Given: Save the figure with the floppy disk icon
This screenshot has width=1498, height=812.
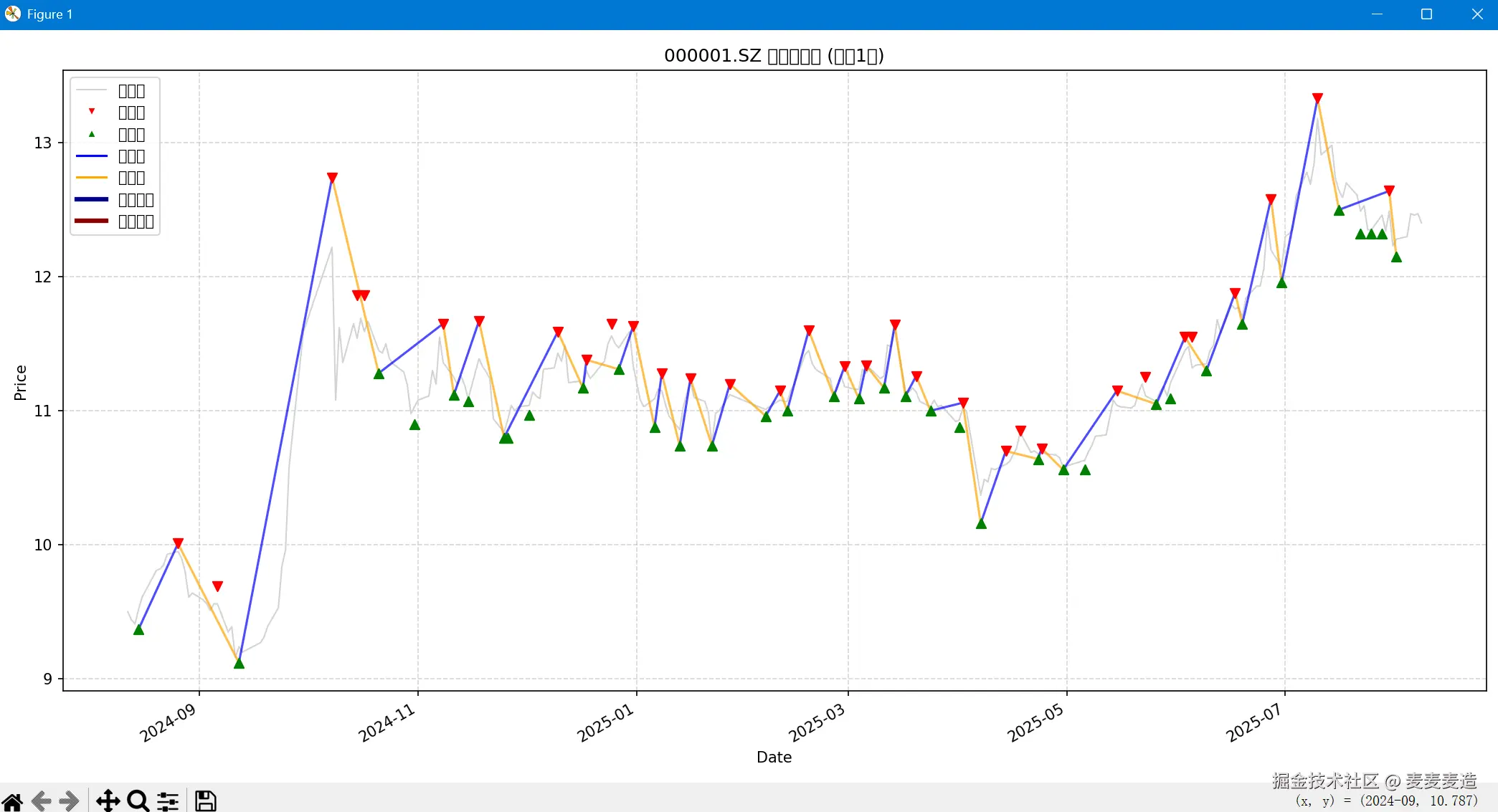Looking at the screenshot, I should point(206,801).
